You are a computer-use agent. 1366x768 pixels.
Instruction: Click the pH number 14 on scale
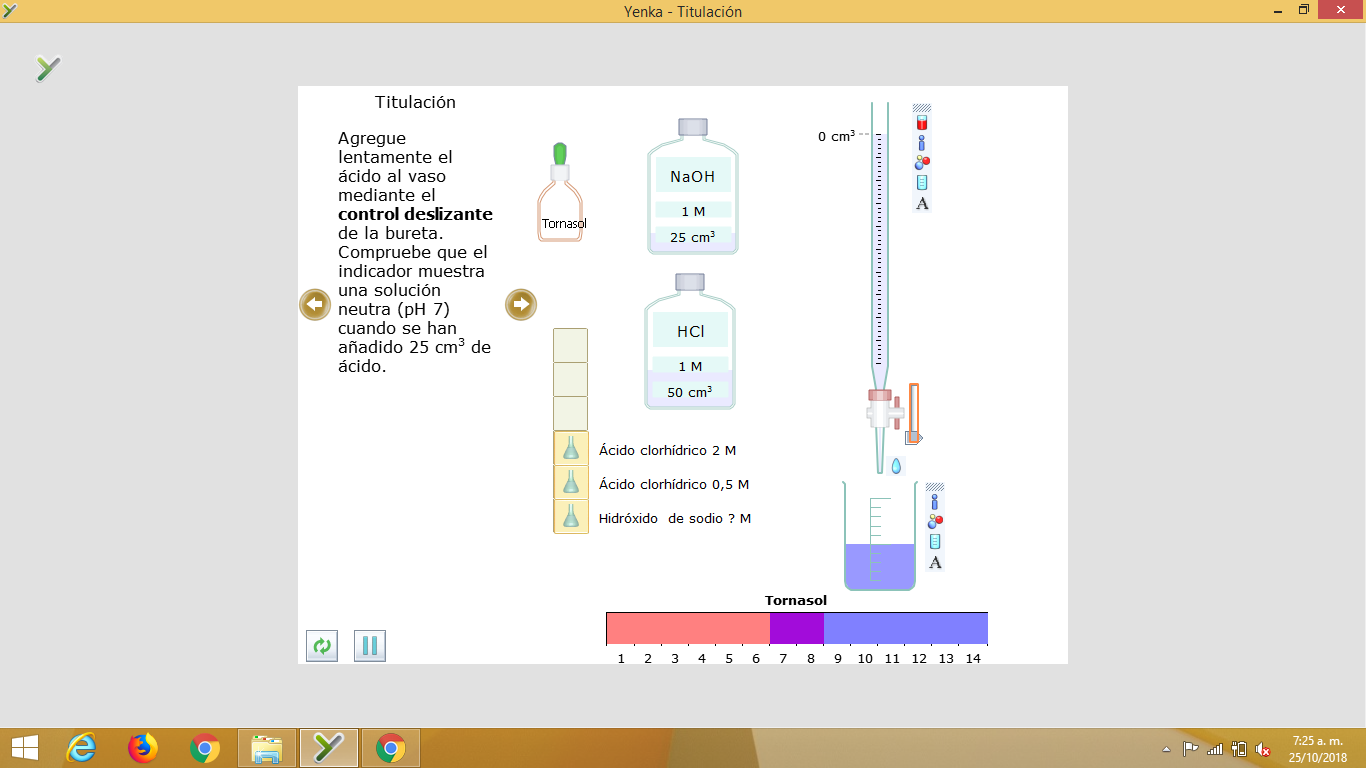coord(973,659)
